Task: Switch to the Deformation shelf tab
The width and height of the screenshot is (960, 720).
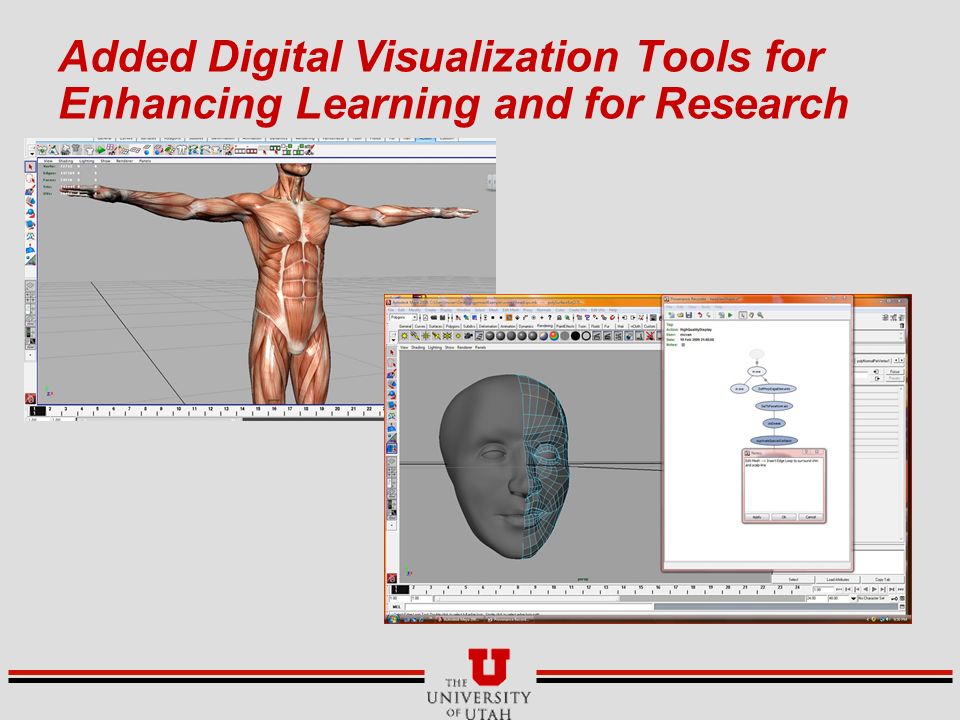Action: [488, 326]
